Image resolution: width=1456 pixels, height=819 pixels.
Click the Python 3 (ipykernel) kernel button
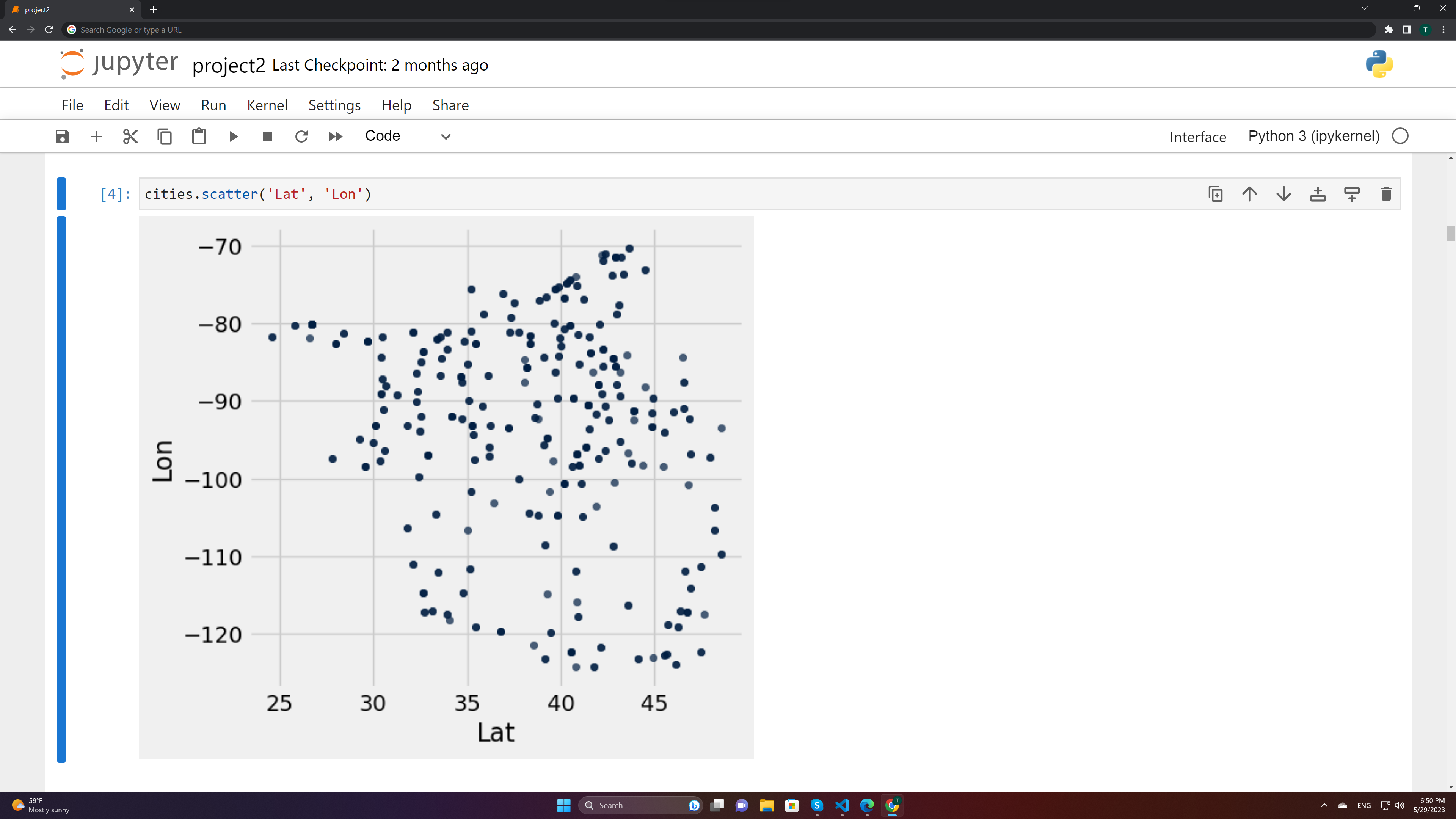1313,136
